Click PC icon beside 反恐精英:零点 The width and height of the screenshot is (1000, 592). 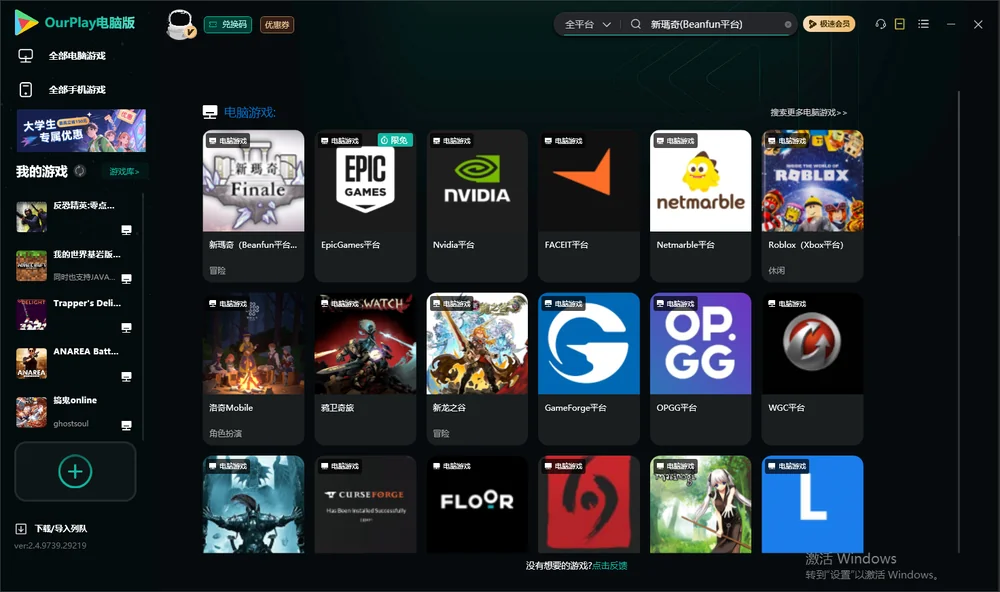(x=126, y=230)
